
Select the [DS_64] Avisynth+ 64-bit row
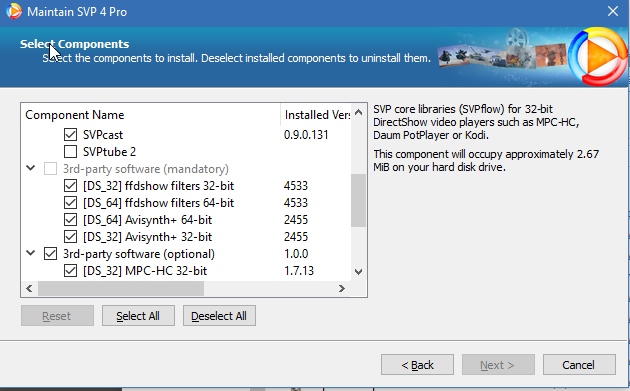tap(147, 220)
